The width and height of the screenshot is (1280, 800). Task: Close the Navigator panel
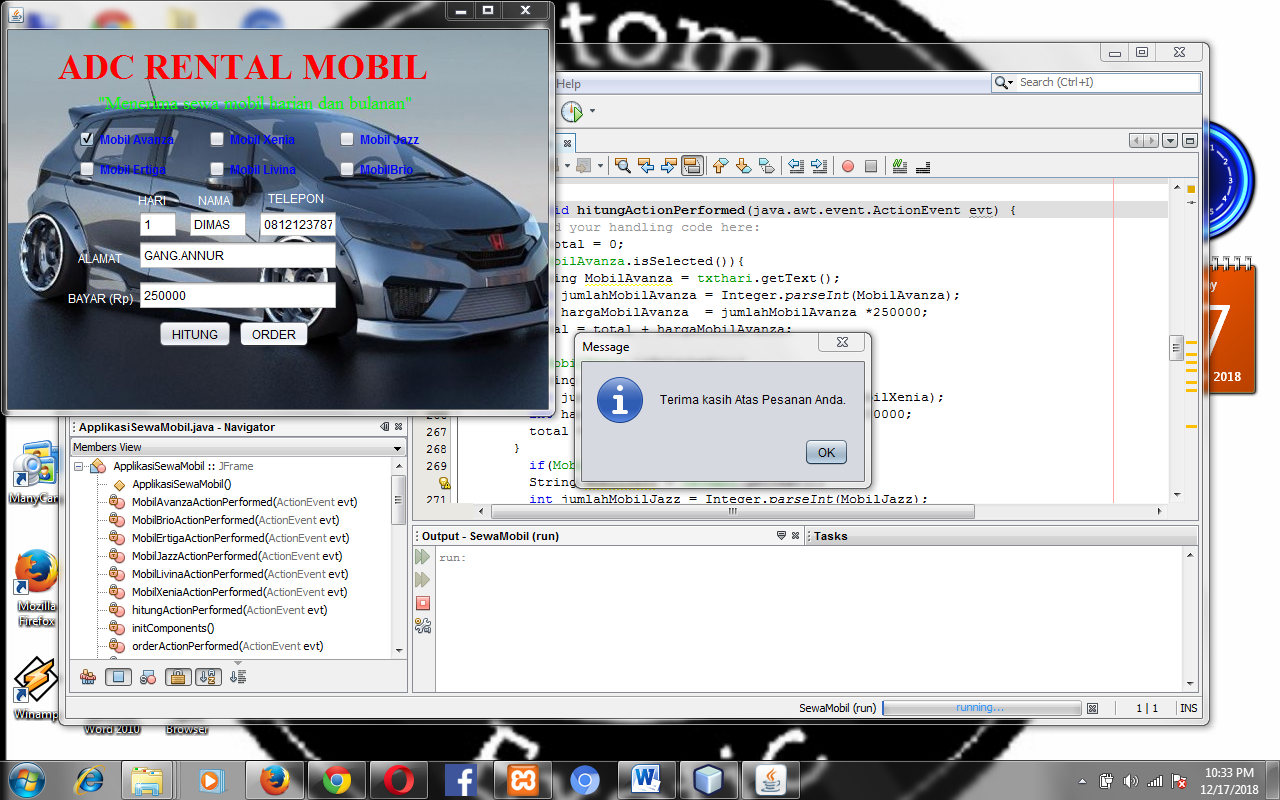(399, 427)
